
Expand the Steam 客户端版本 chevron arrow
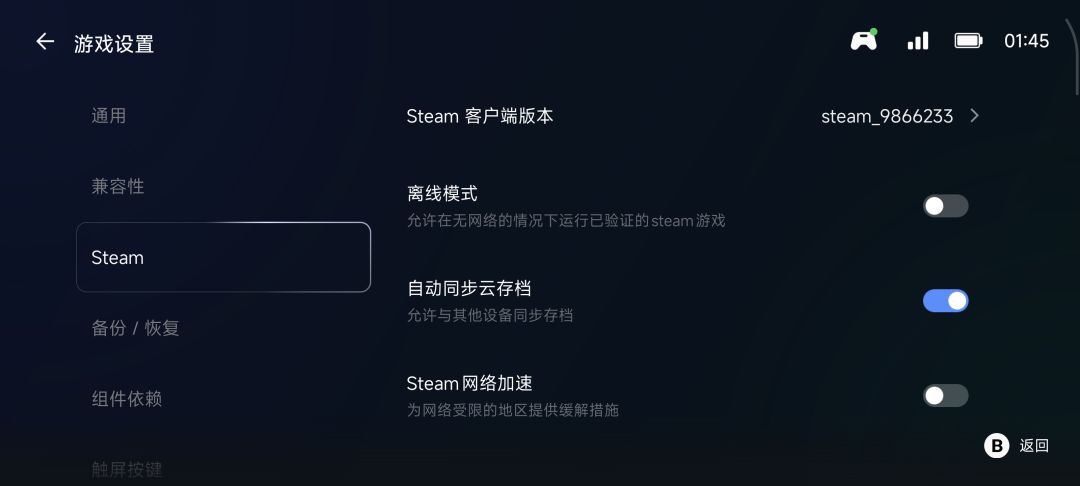coord(974,116)
